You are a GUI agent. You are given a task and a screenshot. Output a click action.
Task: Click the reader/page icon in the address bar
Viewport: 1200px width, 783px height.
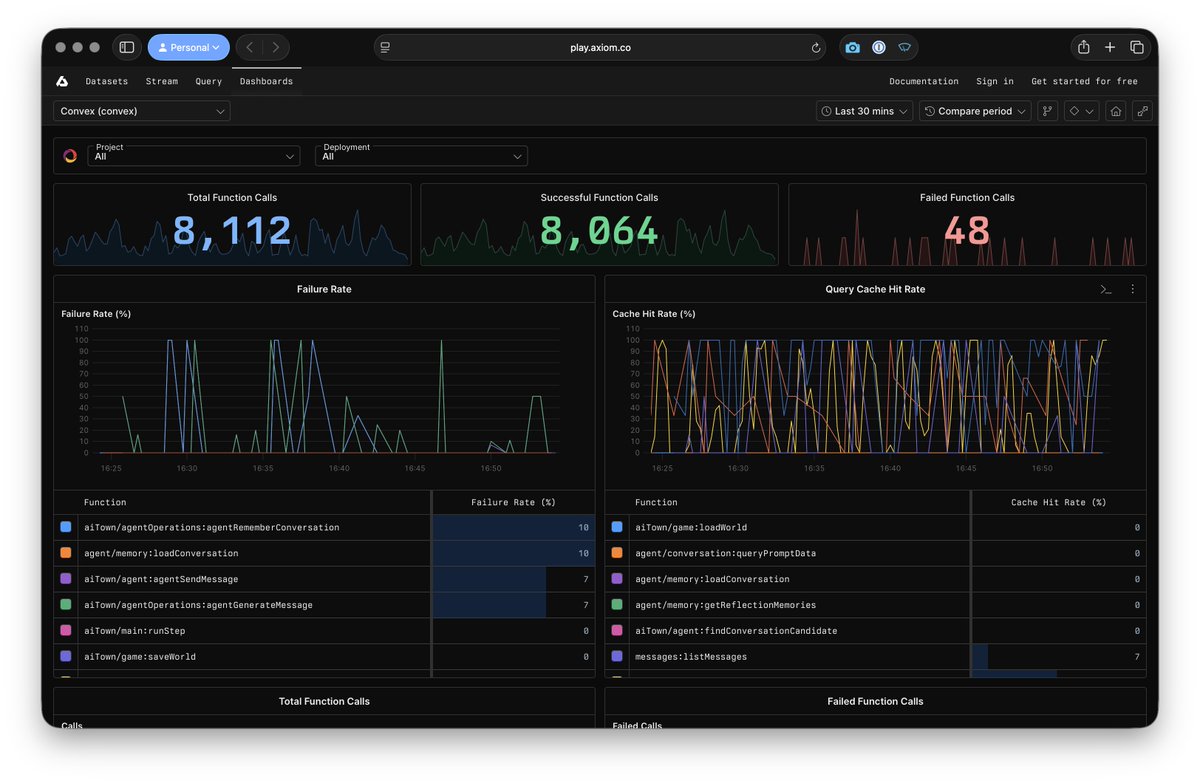tap(385, 47)
